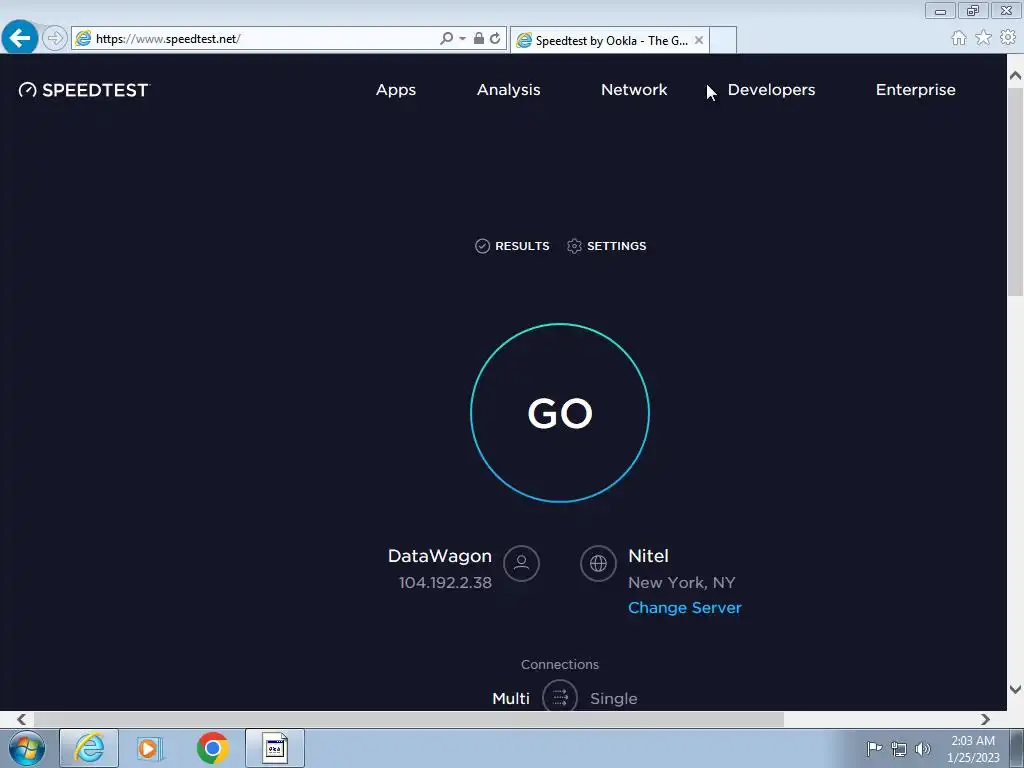Image resolution: width=1024 pixels, height=768 pixels.
Task: Toggle the Multi/Single connections switch
Action: pos(560,696)
